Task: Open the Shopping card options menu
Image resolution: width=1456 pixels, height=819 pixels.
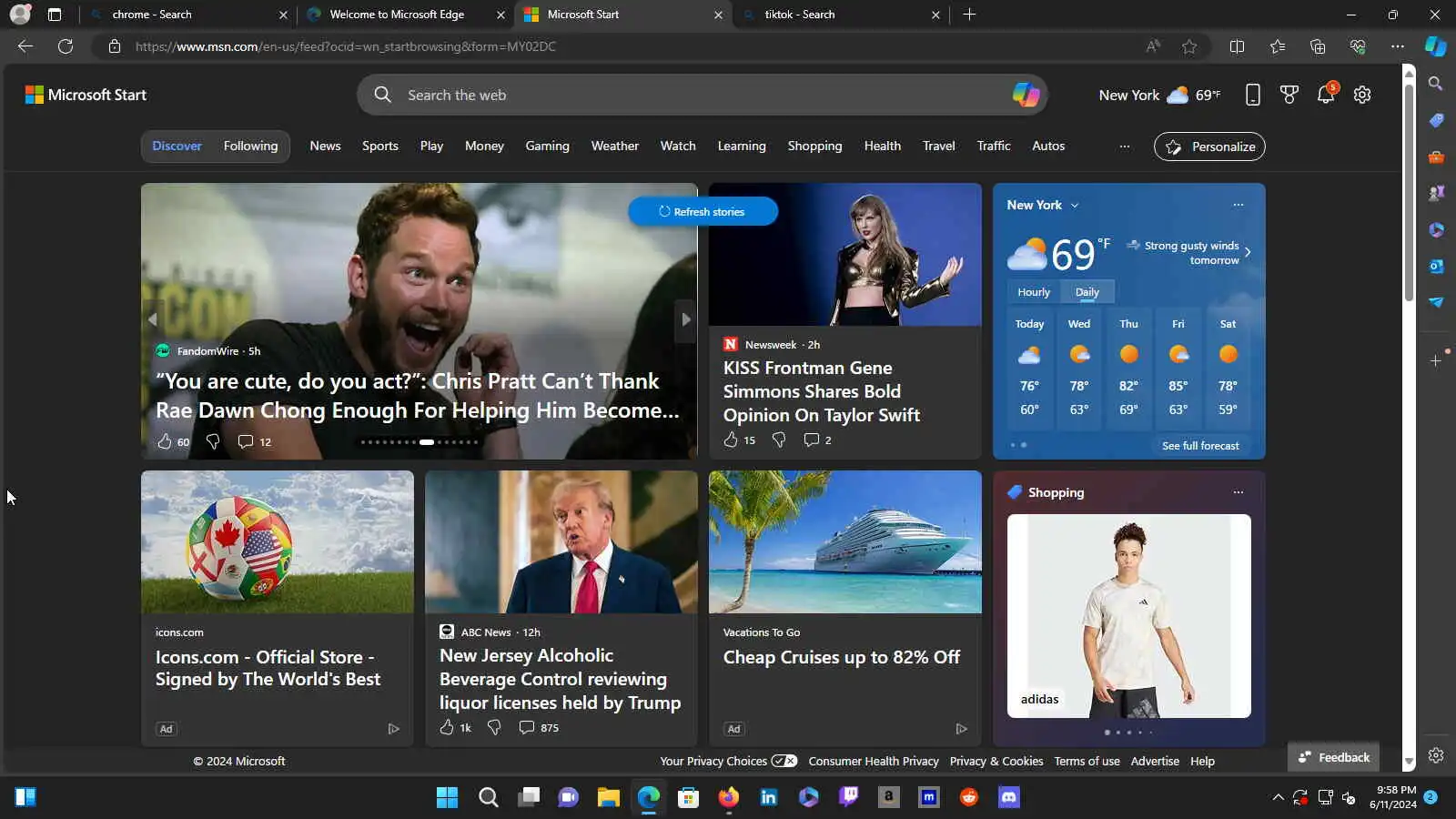Action: click(1239, 492)
